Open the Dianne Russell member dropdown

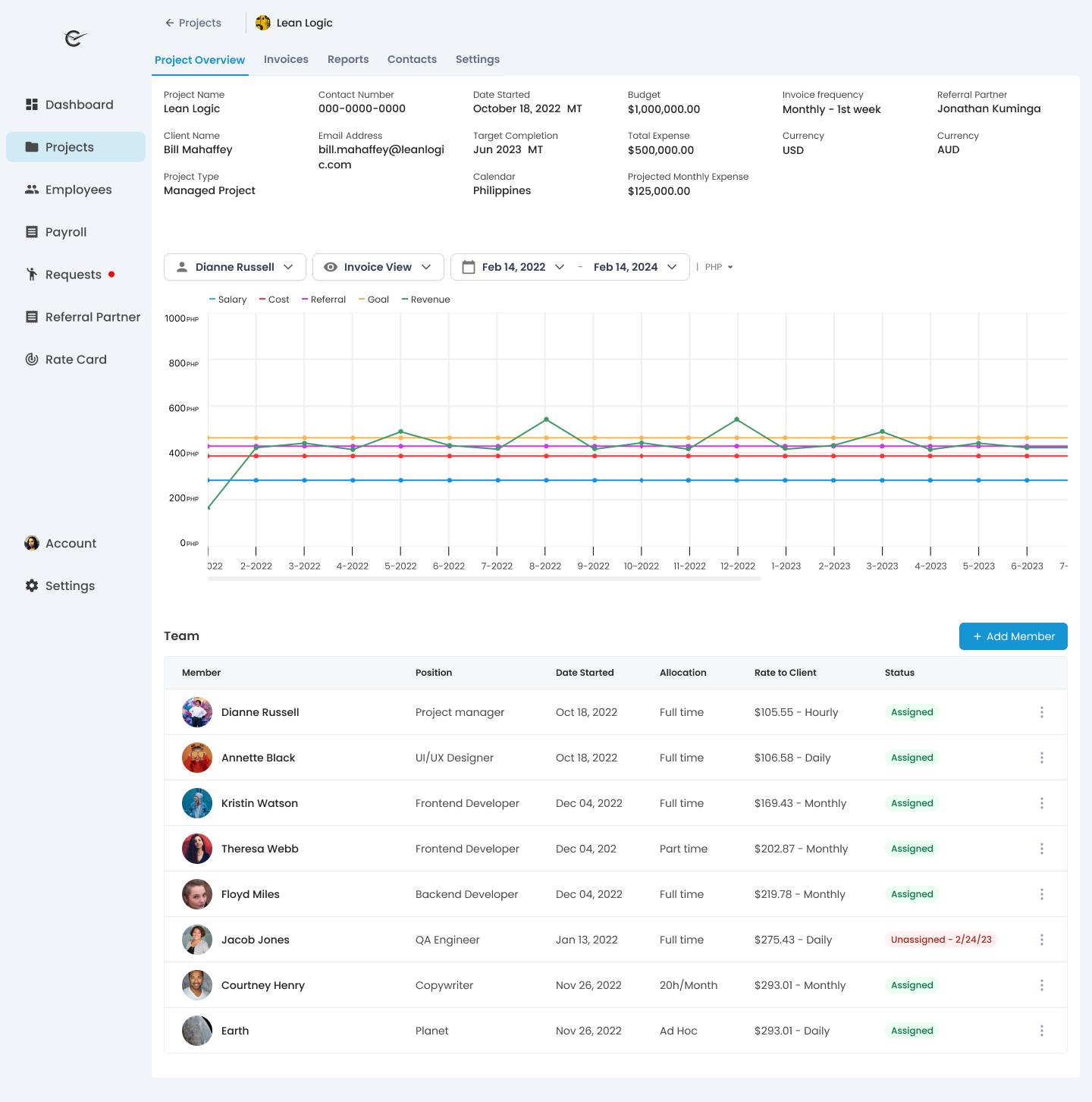point(234,267)
